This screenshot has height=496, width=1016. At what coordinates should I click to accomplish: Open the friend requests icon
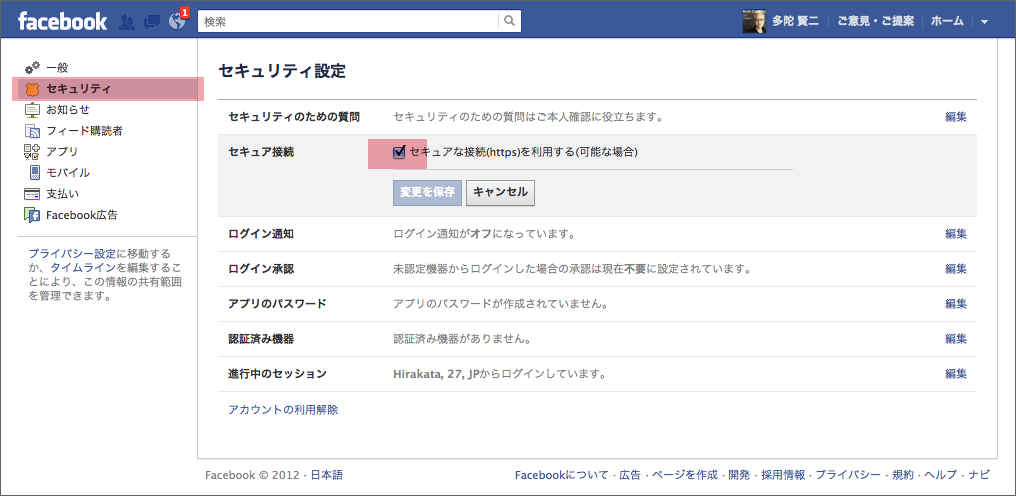click(127, 21)
